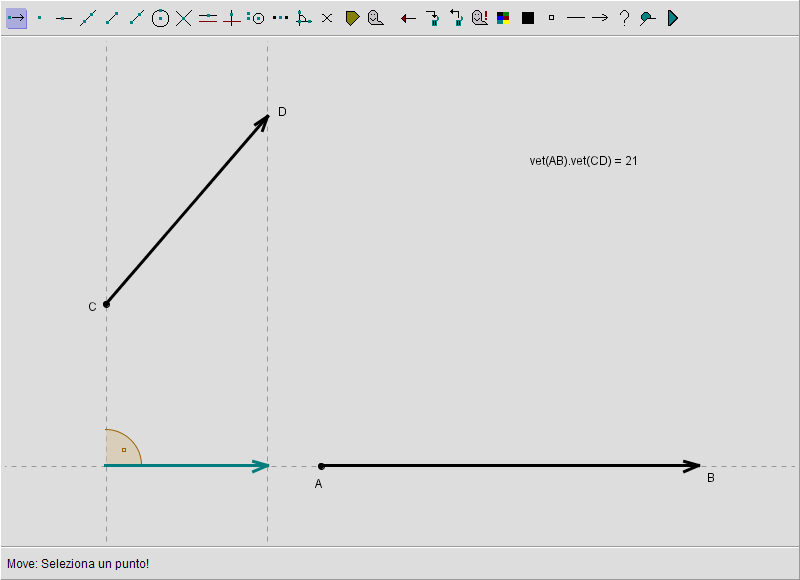The image size is (800, 580).
Task: Select the Segment tool with two endpoints
Action: [x=112, y=18]
